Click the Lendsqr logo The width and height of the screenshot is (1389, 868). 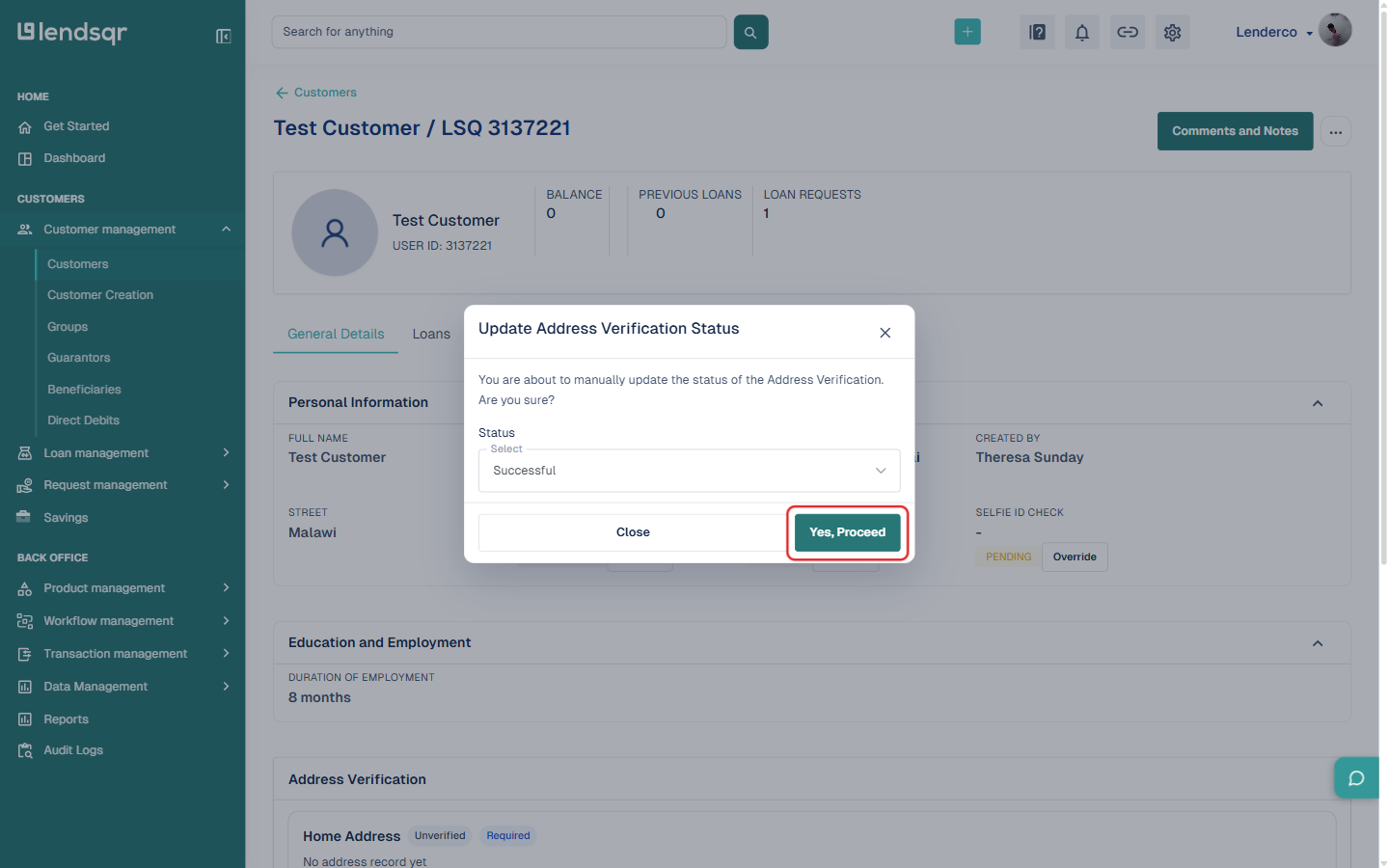pyautogui.click(x=72, y=33)
